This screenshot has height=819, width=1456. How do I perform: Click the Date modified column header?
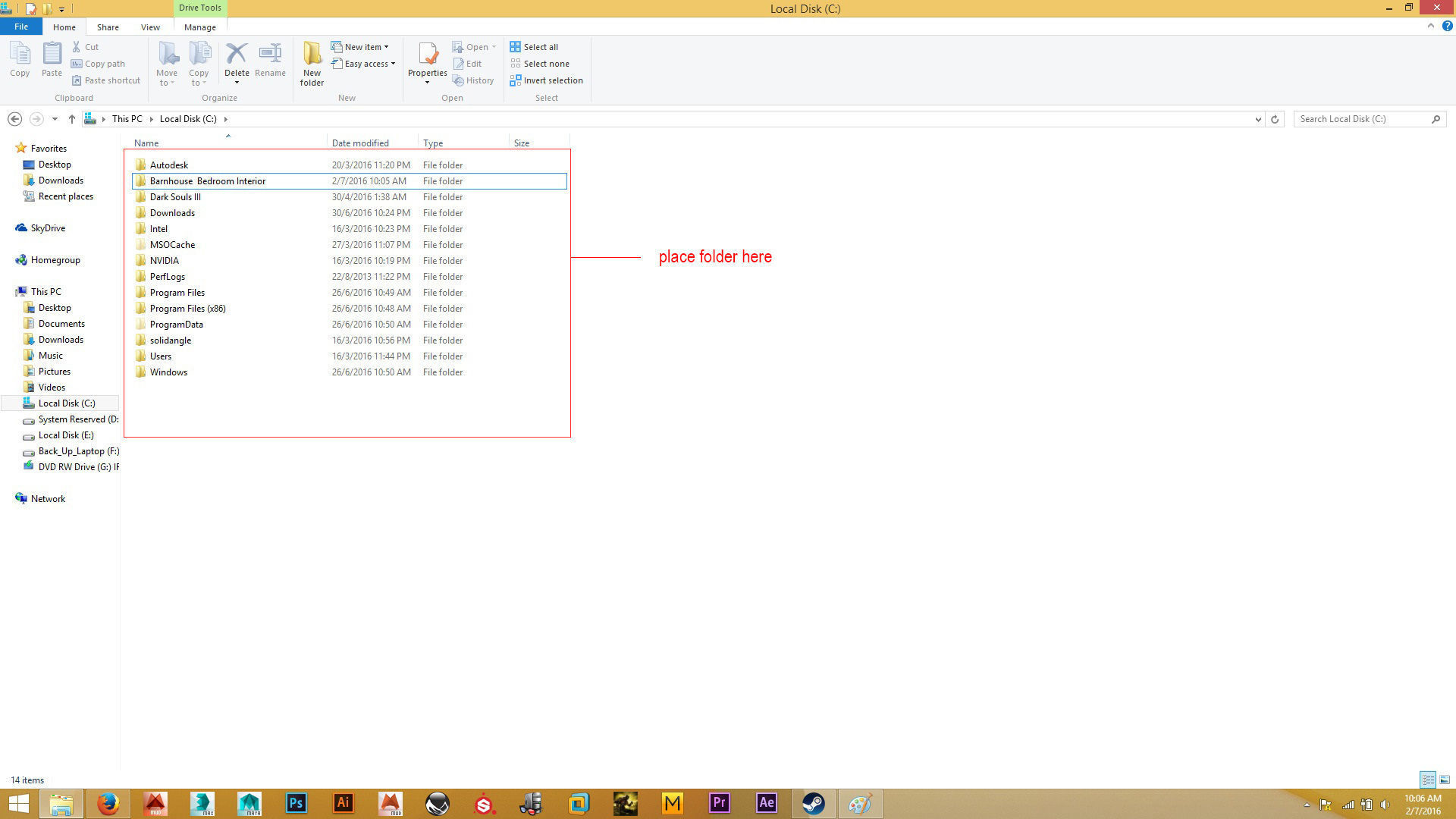[x=360, y=143]
